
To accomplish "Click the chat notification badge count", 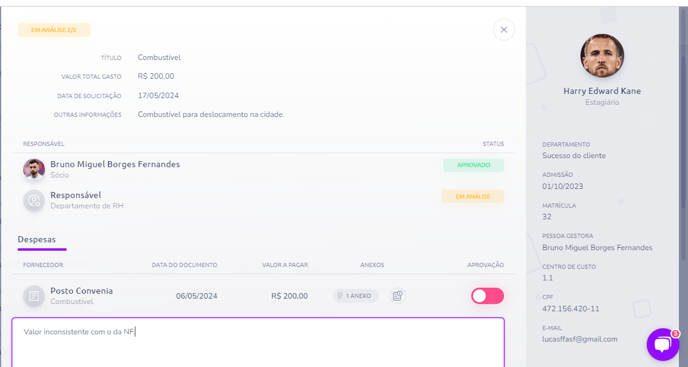I will (675, 334).
